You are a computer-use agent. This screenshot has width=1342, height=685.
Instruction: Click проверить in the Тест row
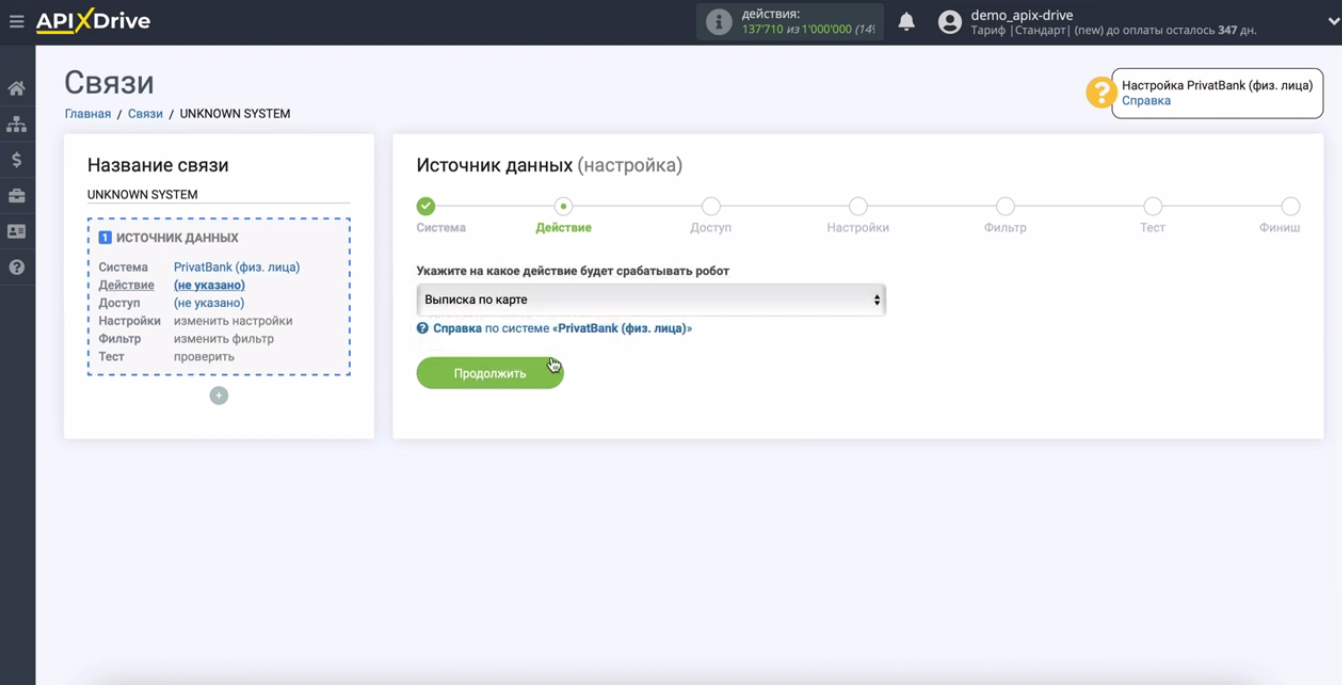204,357
